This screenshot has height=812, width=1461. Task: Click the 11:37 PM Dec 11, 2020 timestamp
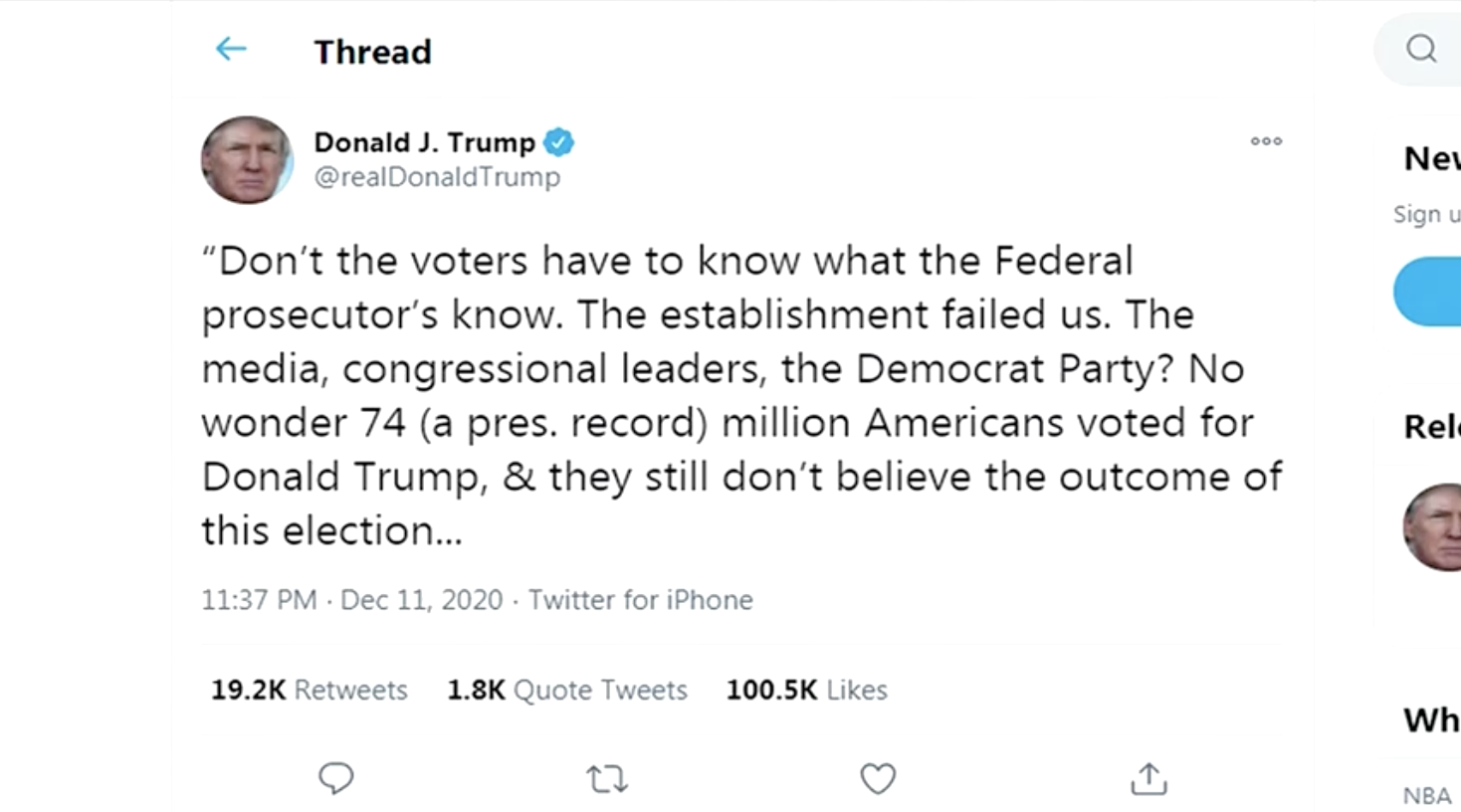(x=351, y=600)
